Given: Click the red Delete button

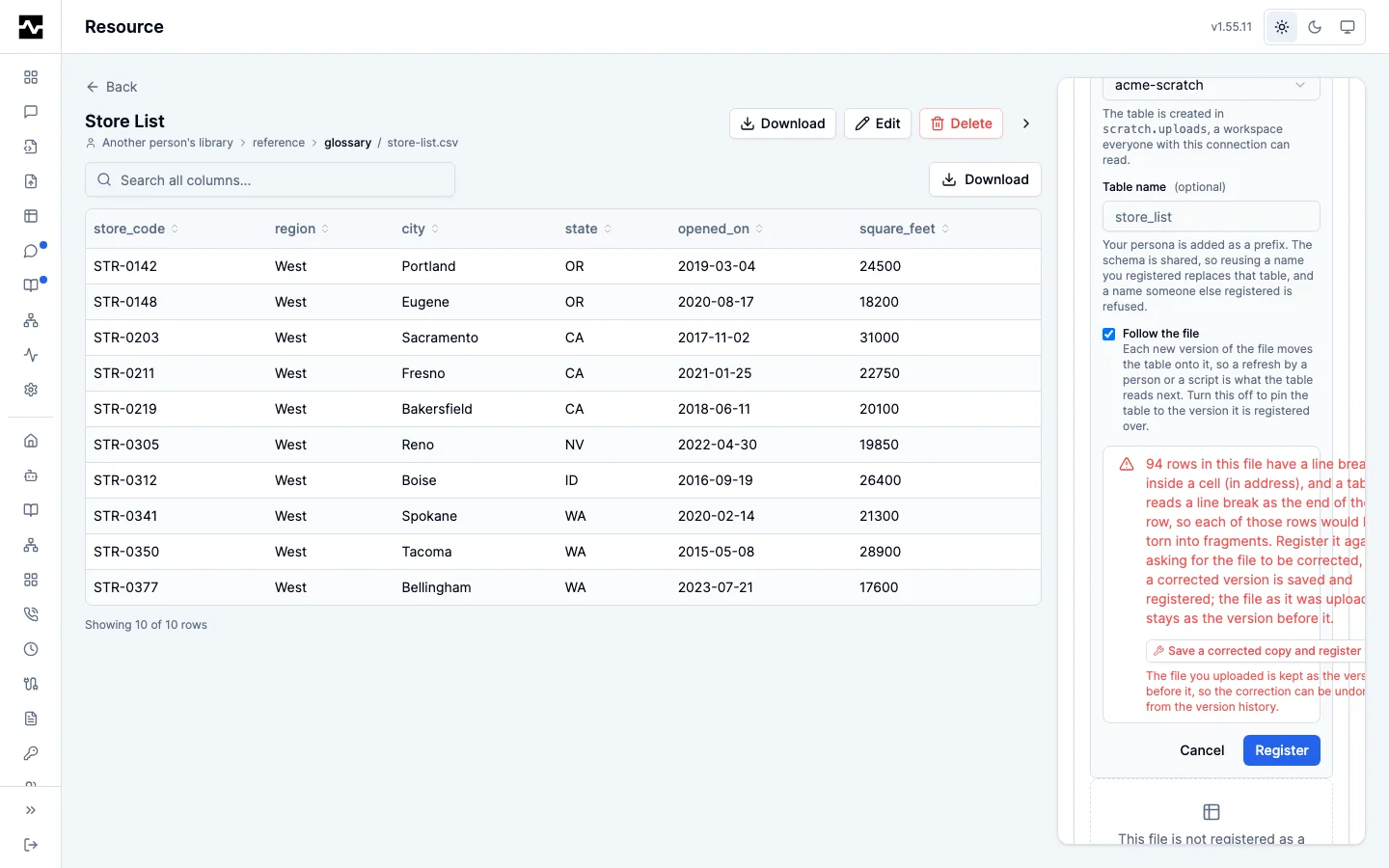Looking at the screenshot, I should pos(962,123).
